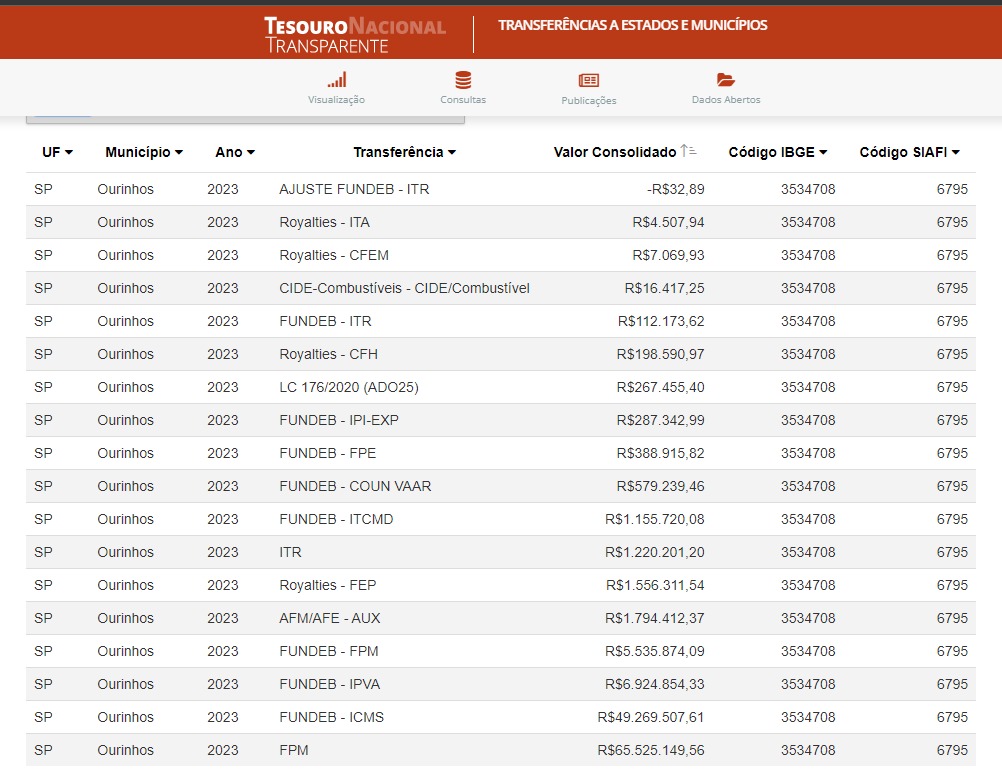The height and width of the screenshot is (777, 1002).
Task: Select the AJUSTE FUNDEB - ITR cell
Action: pyautogui.click(x=354, y=189)
